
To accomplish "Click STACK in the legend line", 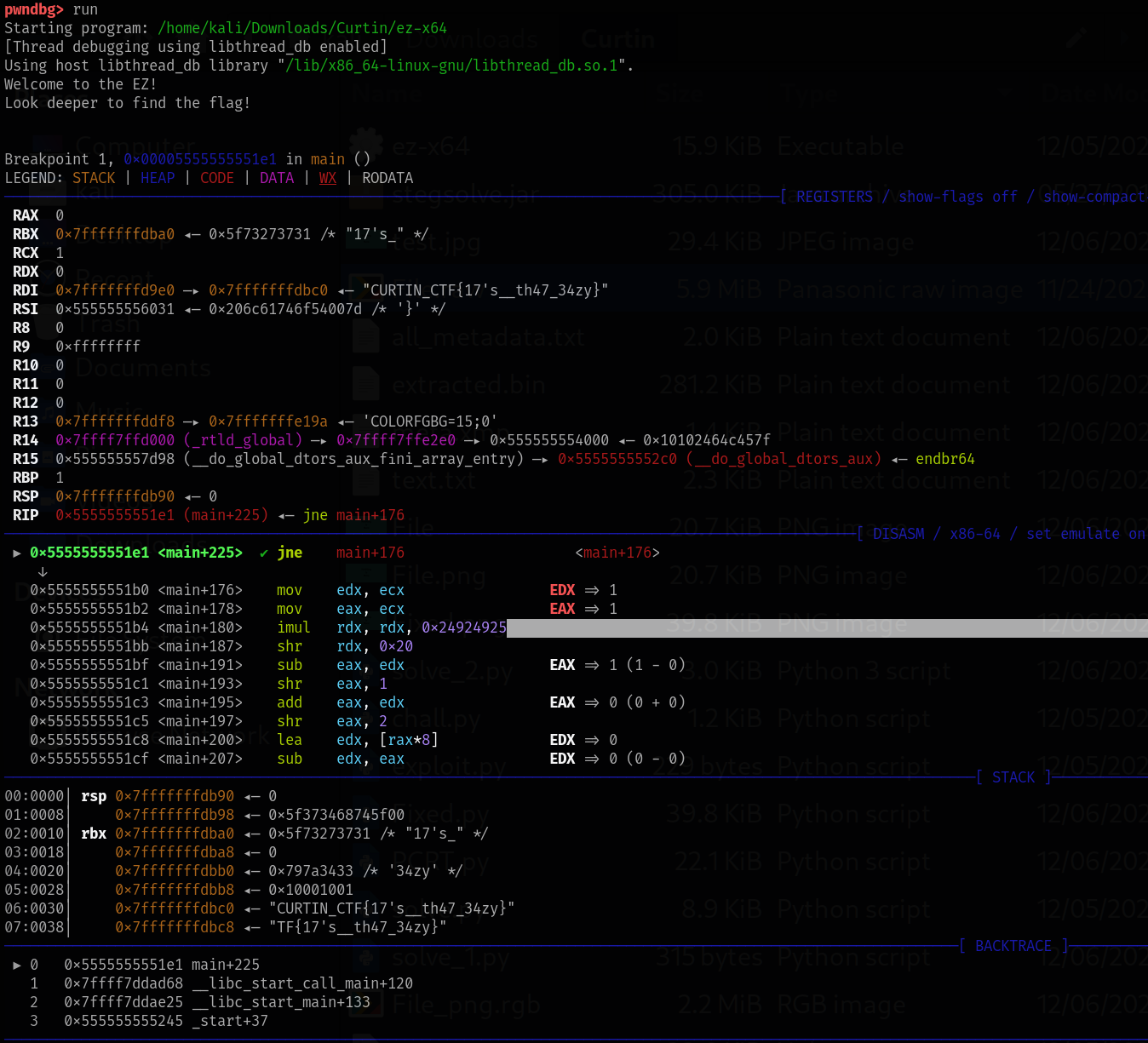I will [94, 178].
